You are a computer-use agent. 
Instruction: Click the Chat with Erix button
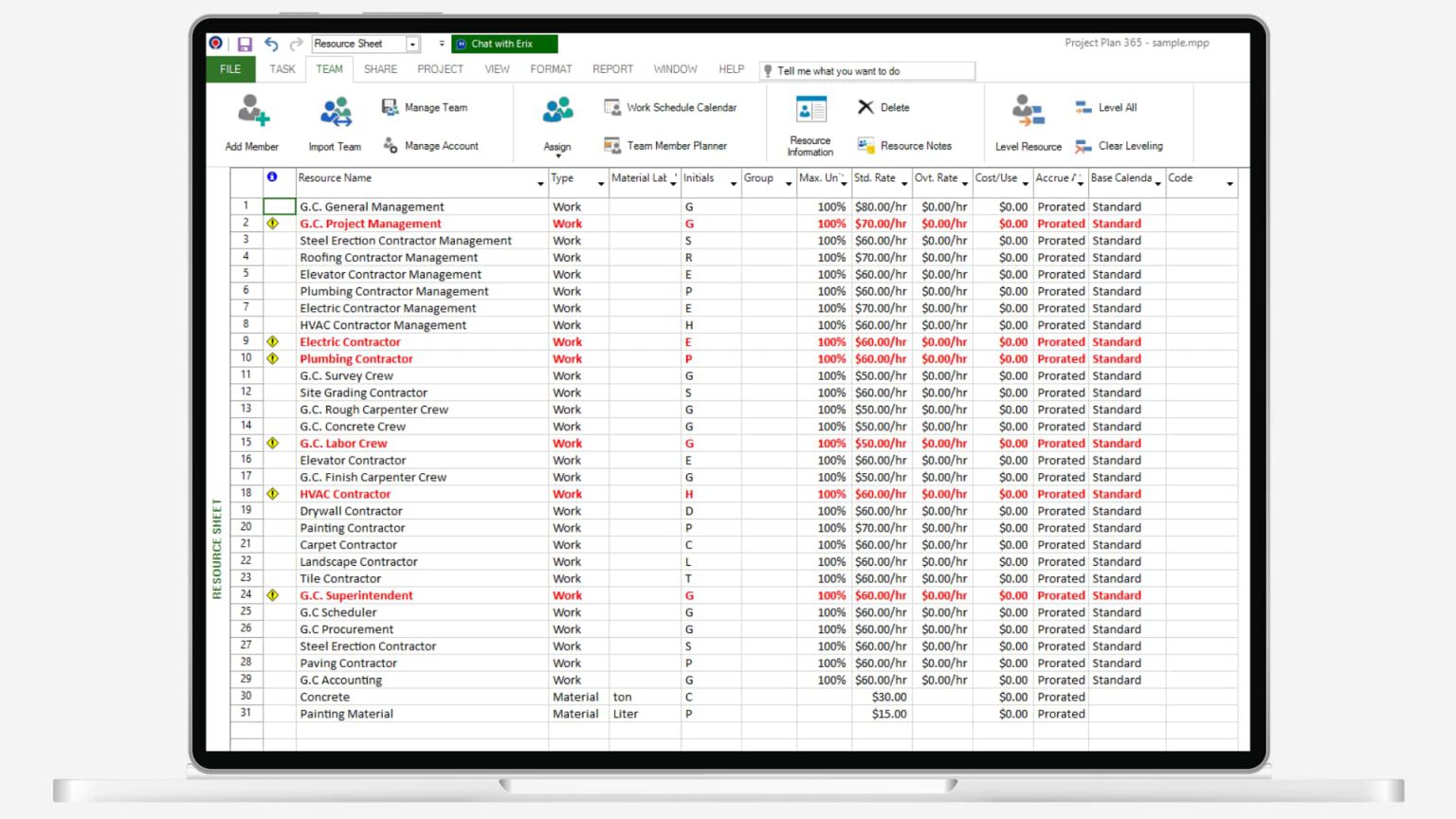coord(503,44)
